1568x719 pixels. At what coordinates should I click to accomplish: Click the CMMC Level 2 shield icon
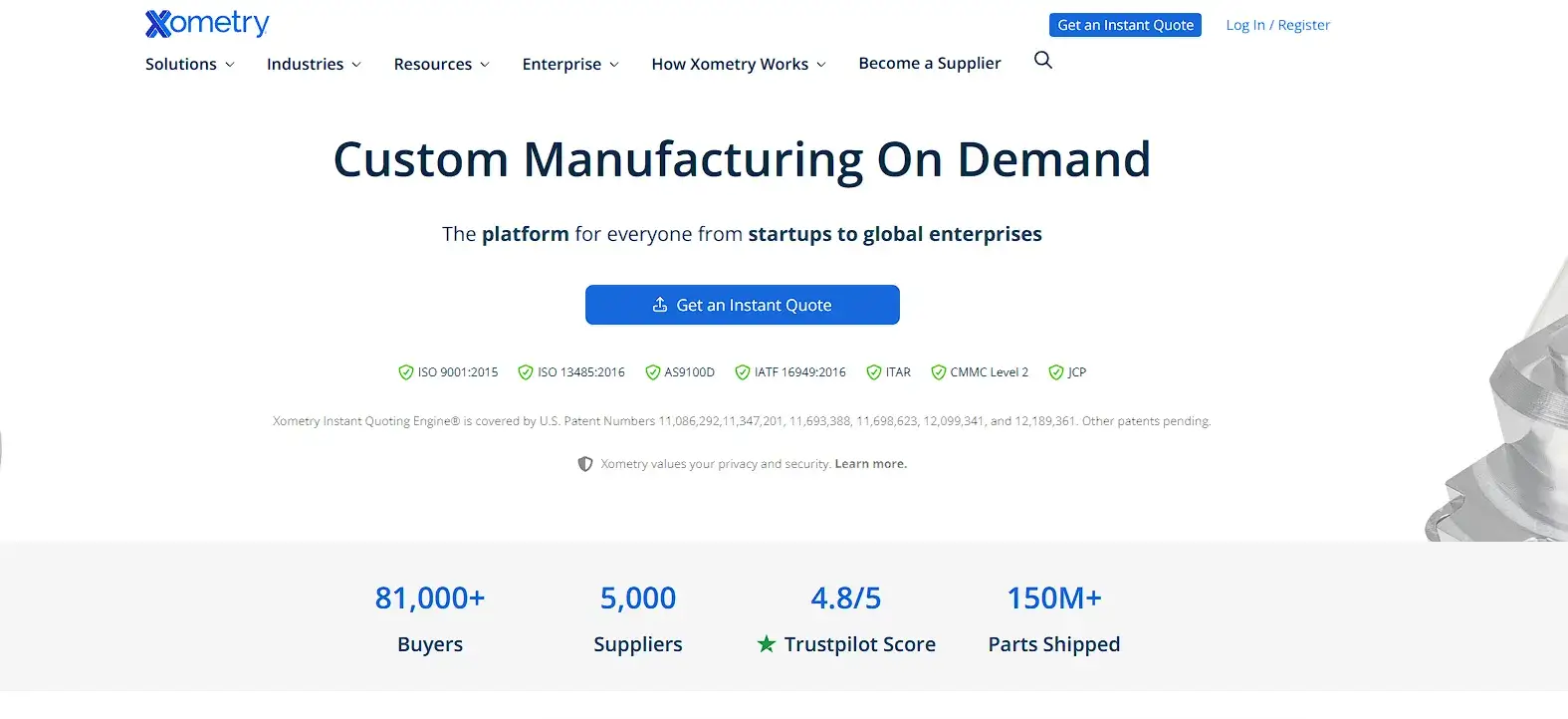pos(938,372)
